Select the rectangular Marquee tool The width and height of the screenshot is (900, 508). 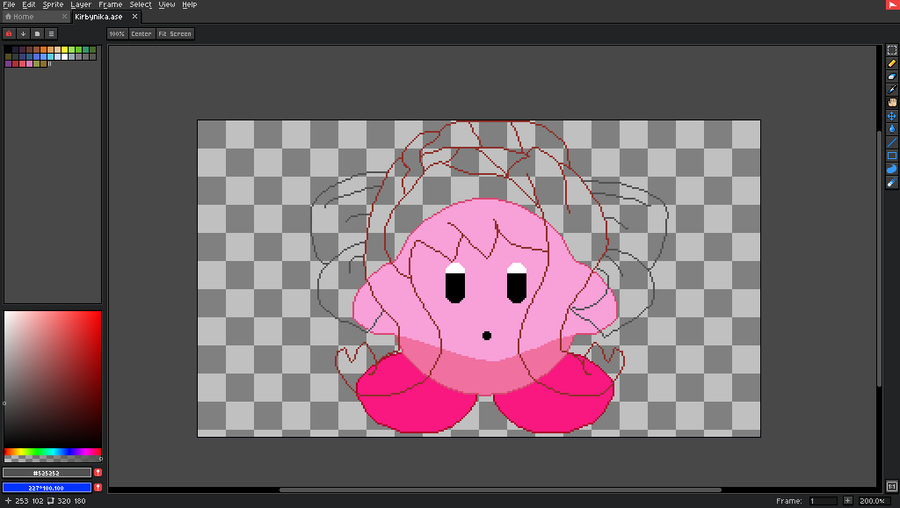point(891,50)
